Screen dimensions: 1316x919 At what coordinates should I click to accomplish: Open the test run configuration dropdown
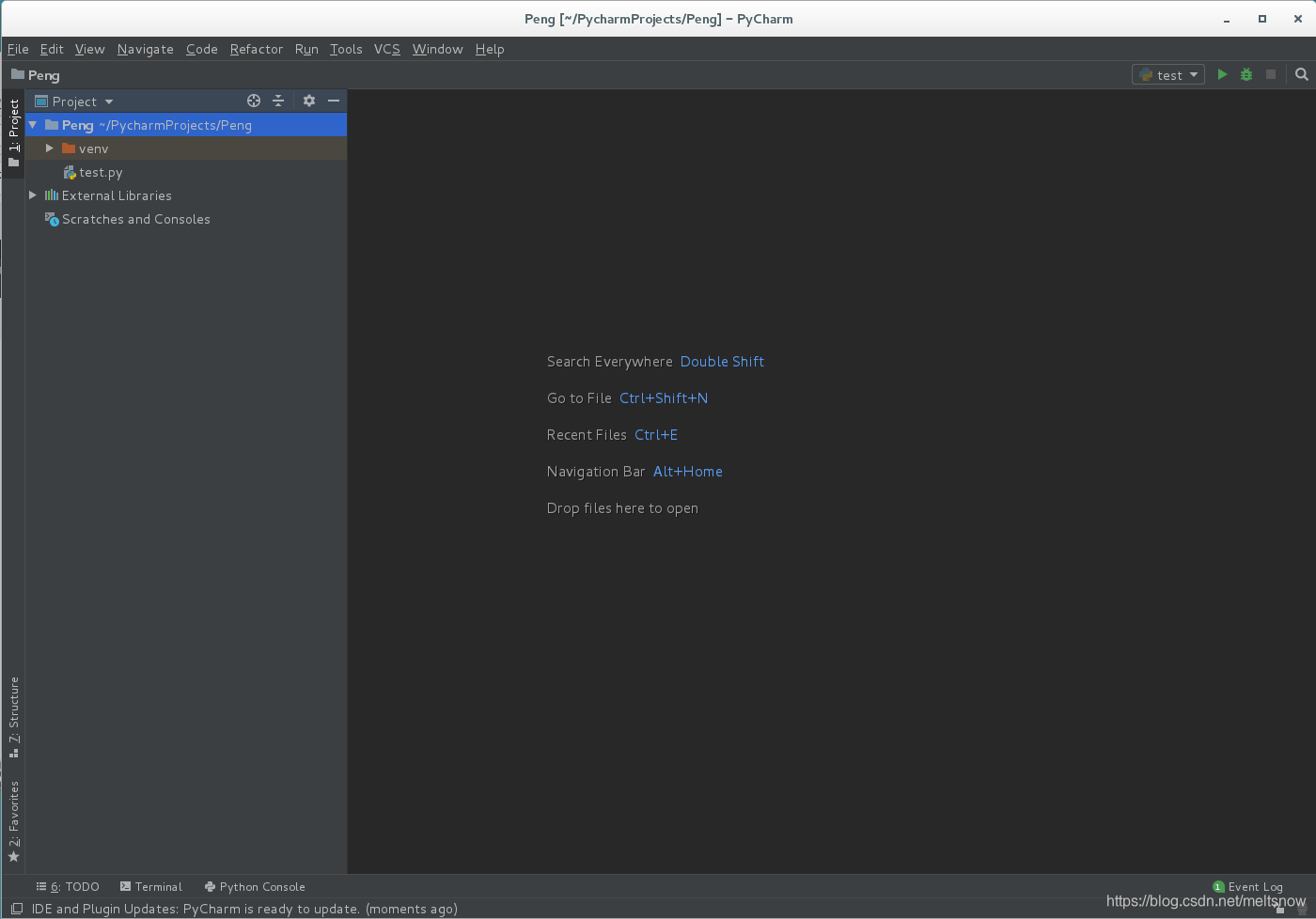coord(1168,74)
